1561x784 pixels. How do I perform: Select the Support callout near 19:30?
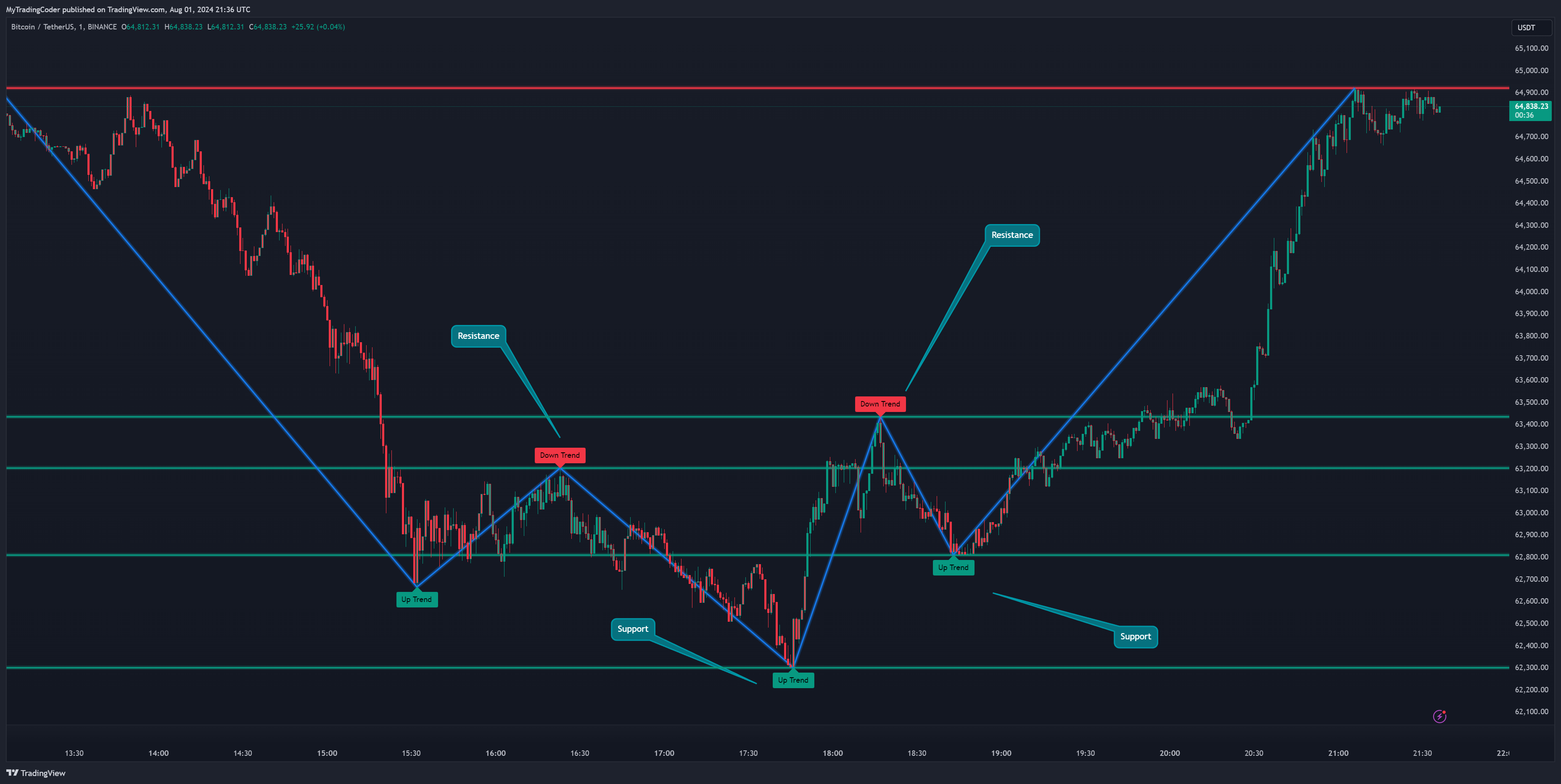point(1136,637)
